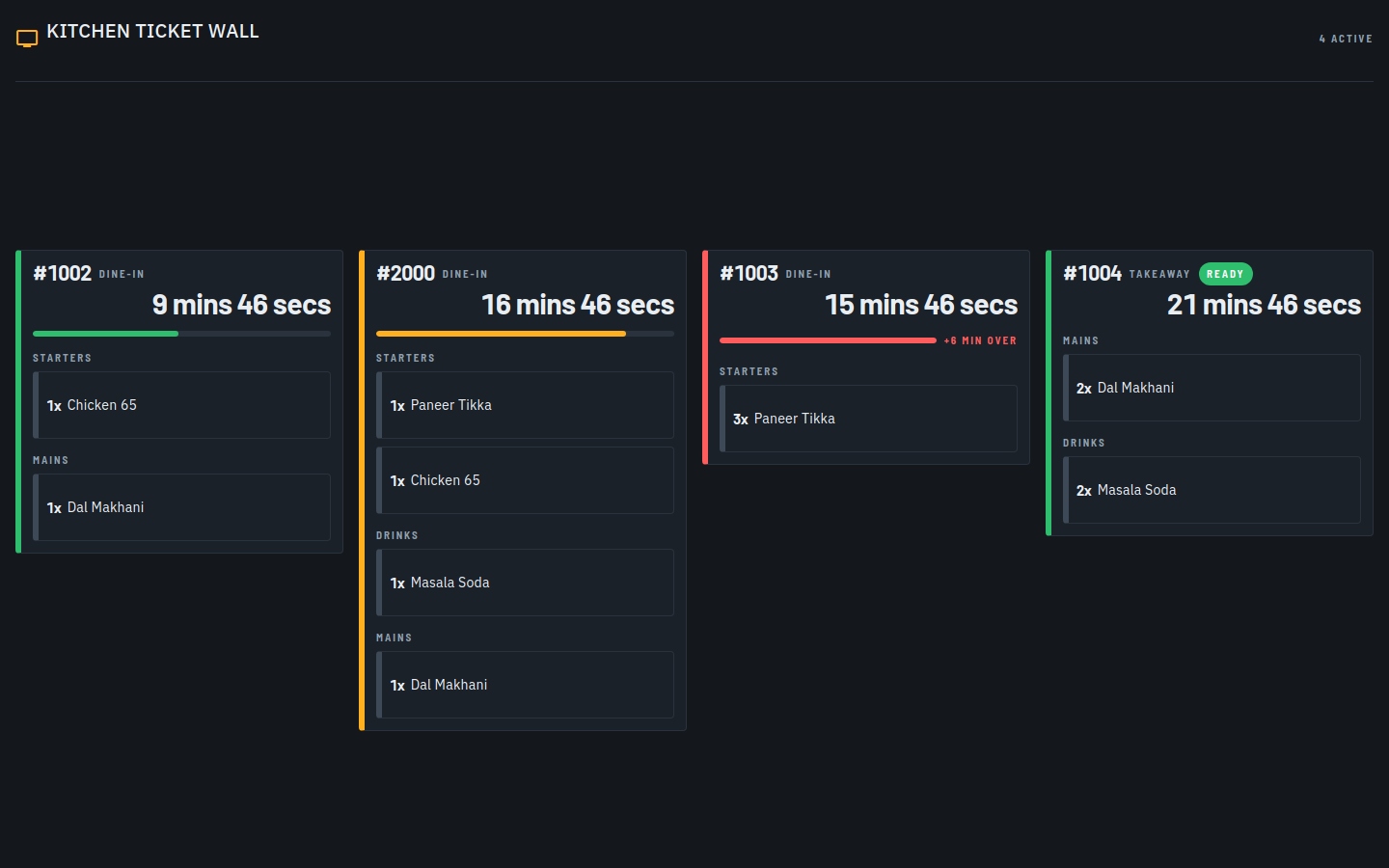Click the 21 mins 46 secs timer
The width and height of the screenshot is (1389, 868).
[1264, 305]
